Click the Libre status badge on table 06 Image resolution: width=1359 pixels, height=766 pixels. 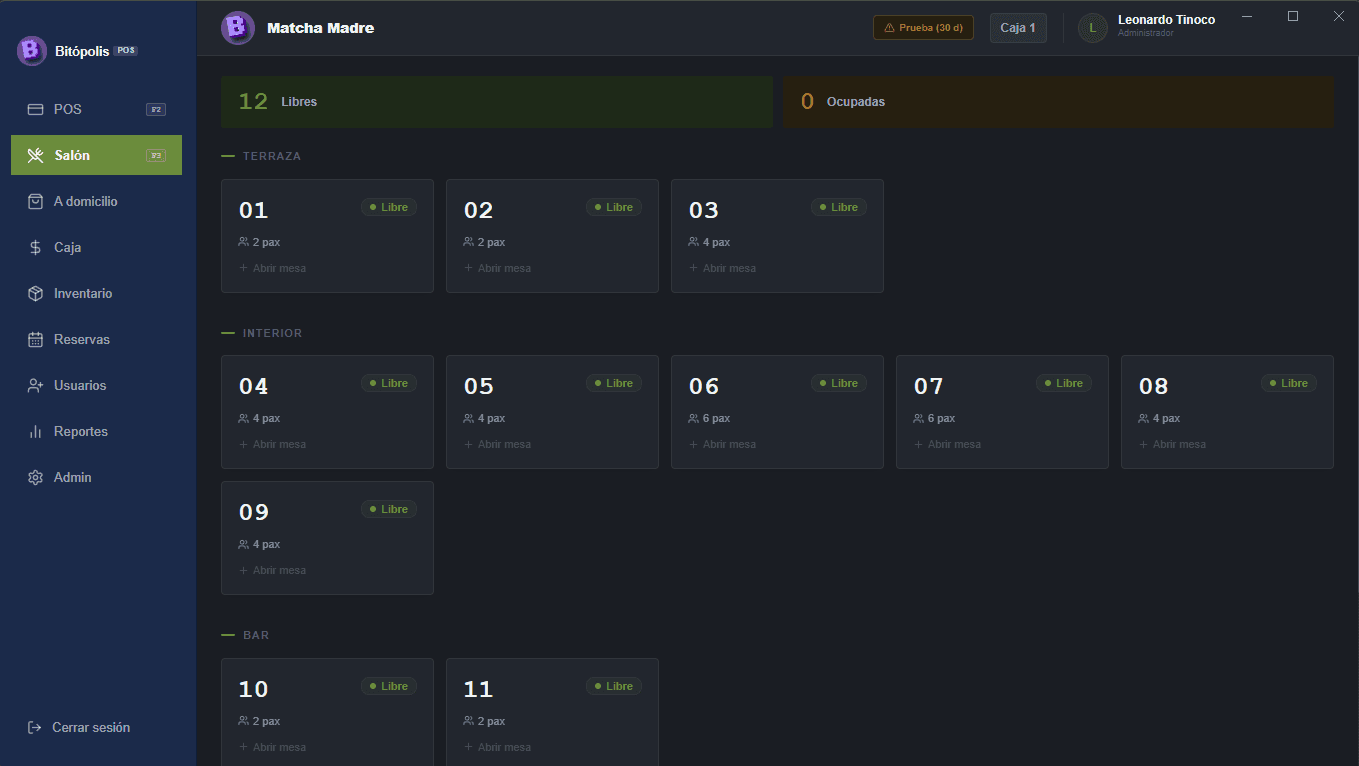(x=839, y=383)
